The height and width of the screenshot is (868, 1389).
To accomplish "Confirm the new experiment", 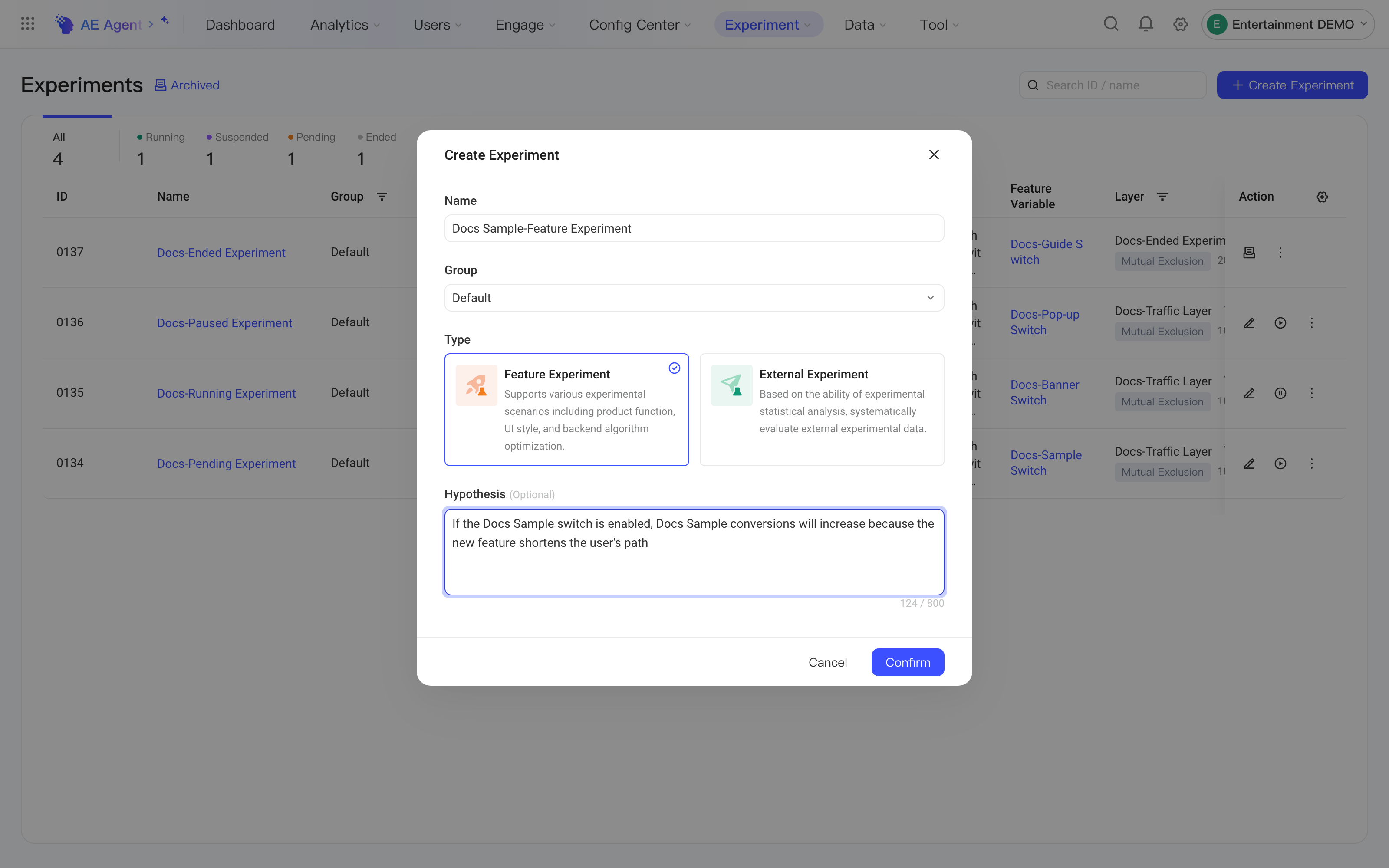I will pos(908,662).
